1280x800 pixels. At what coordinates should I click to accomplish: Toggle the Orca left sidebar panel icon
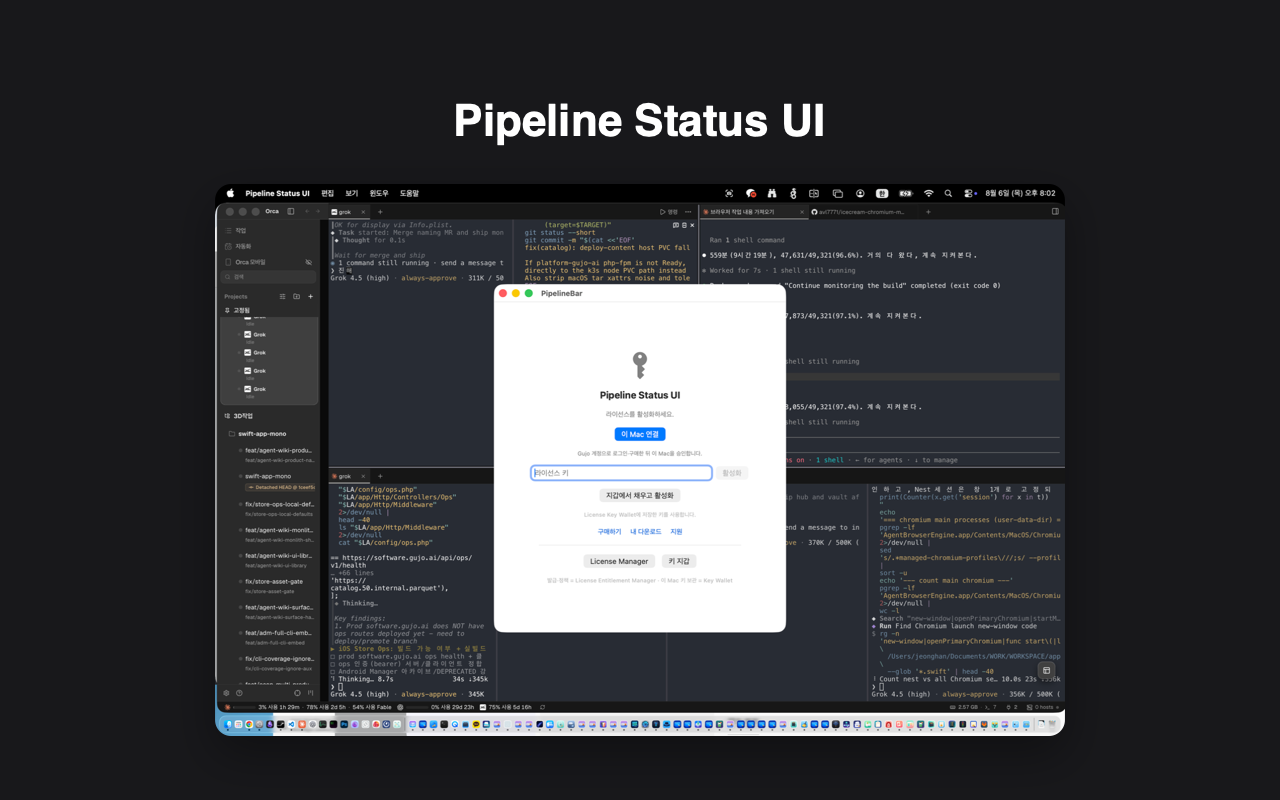pos(291,211)
